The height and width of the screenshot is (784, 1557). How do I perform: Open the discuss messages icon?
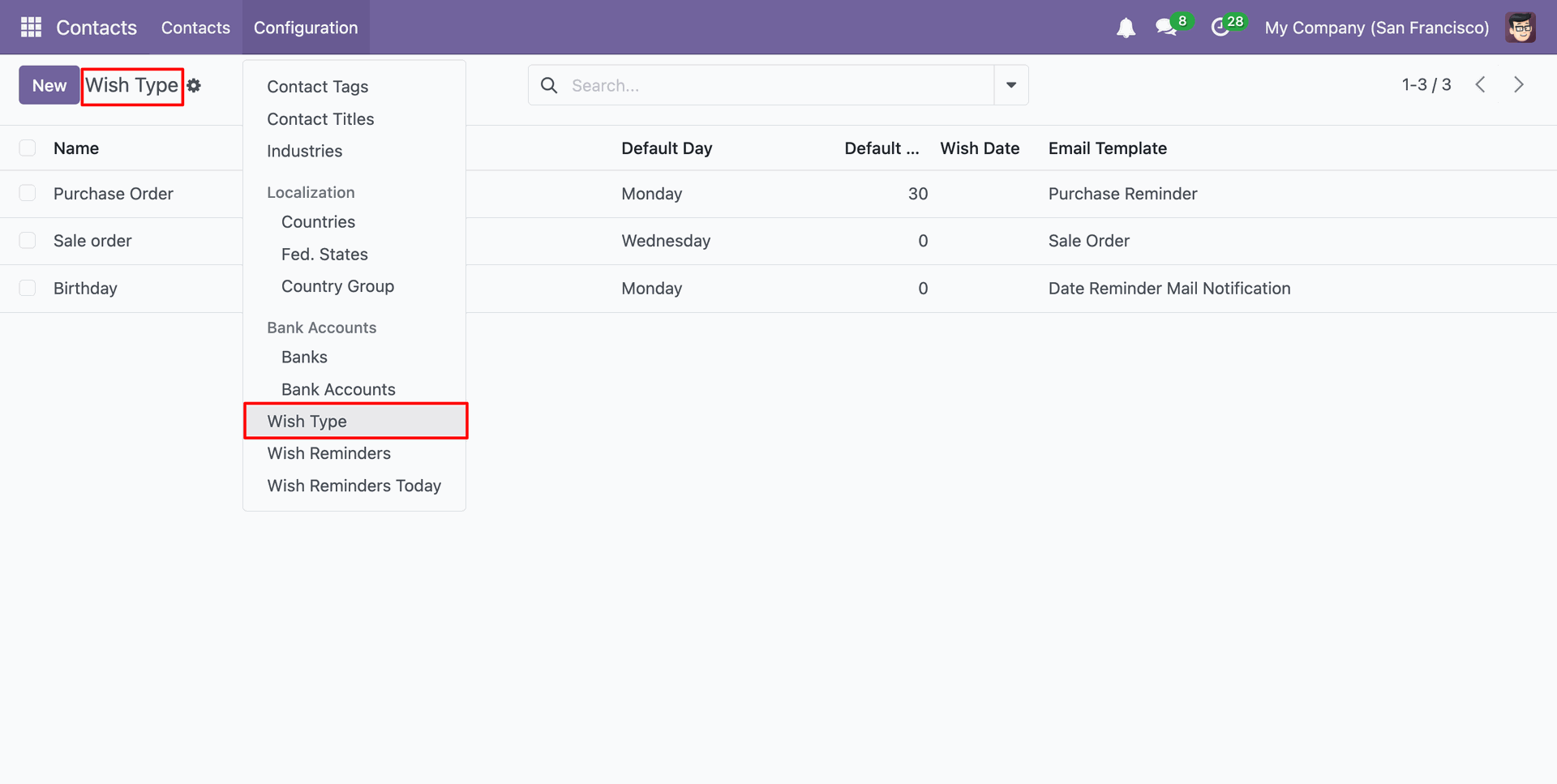(1167, 28)
